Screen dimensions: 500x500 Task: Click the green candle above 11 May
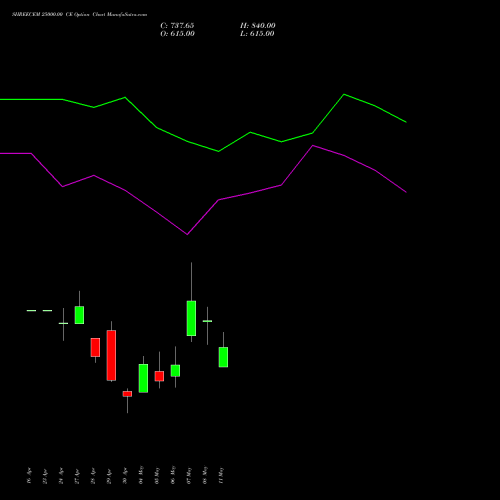click(x=223, y=357)
